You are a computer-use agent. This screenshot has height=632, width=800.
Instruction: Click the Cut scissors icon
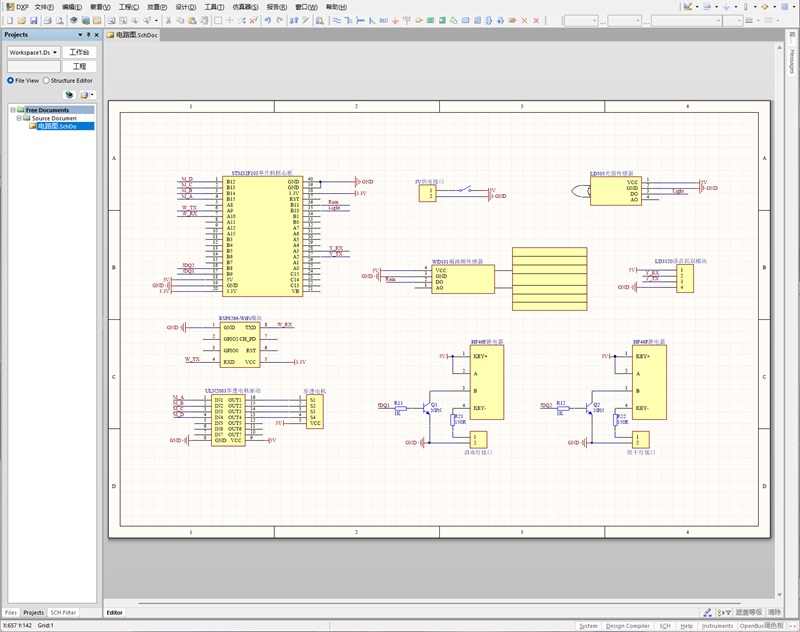point(167,20)
